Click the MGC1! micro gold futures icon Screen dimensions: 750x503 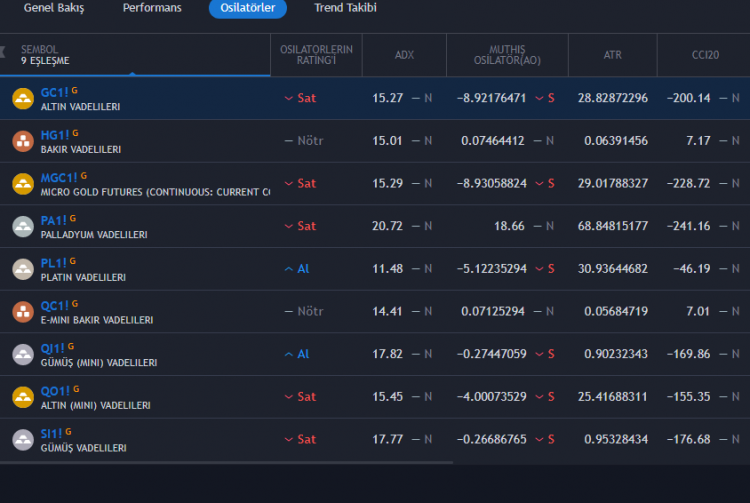pyautogui.click(x=22, y=184)
